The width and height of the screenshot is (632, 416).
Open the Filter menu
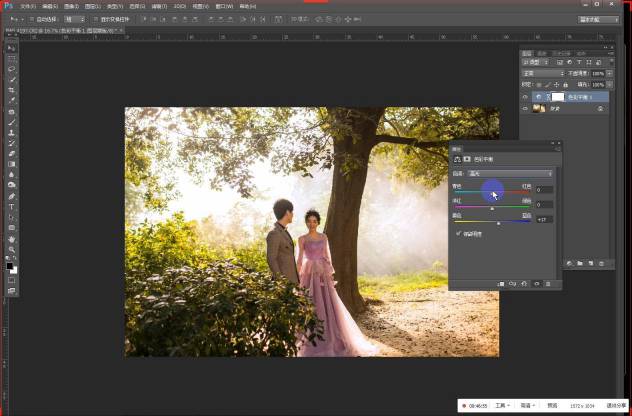click(x=157, y=5)
